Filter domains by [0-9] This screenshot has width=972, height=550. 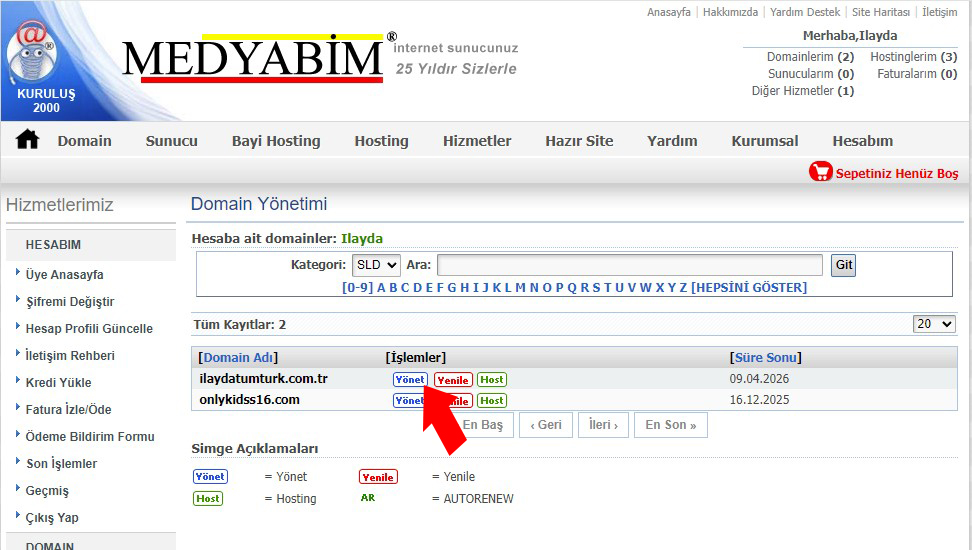pos(358,288)
